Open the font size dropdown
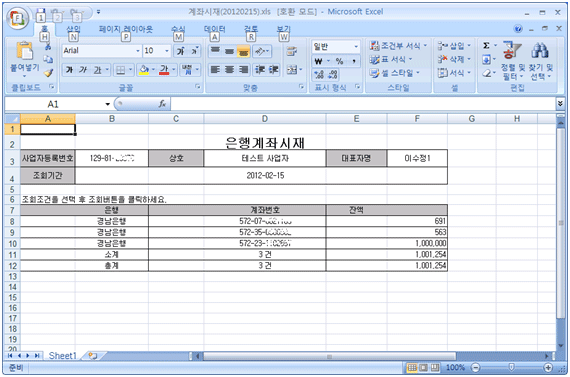Screen dimensions: 570x377 click(x=166, y=51)
